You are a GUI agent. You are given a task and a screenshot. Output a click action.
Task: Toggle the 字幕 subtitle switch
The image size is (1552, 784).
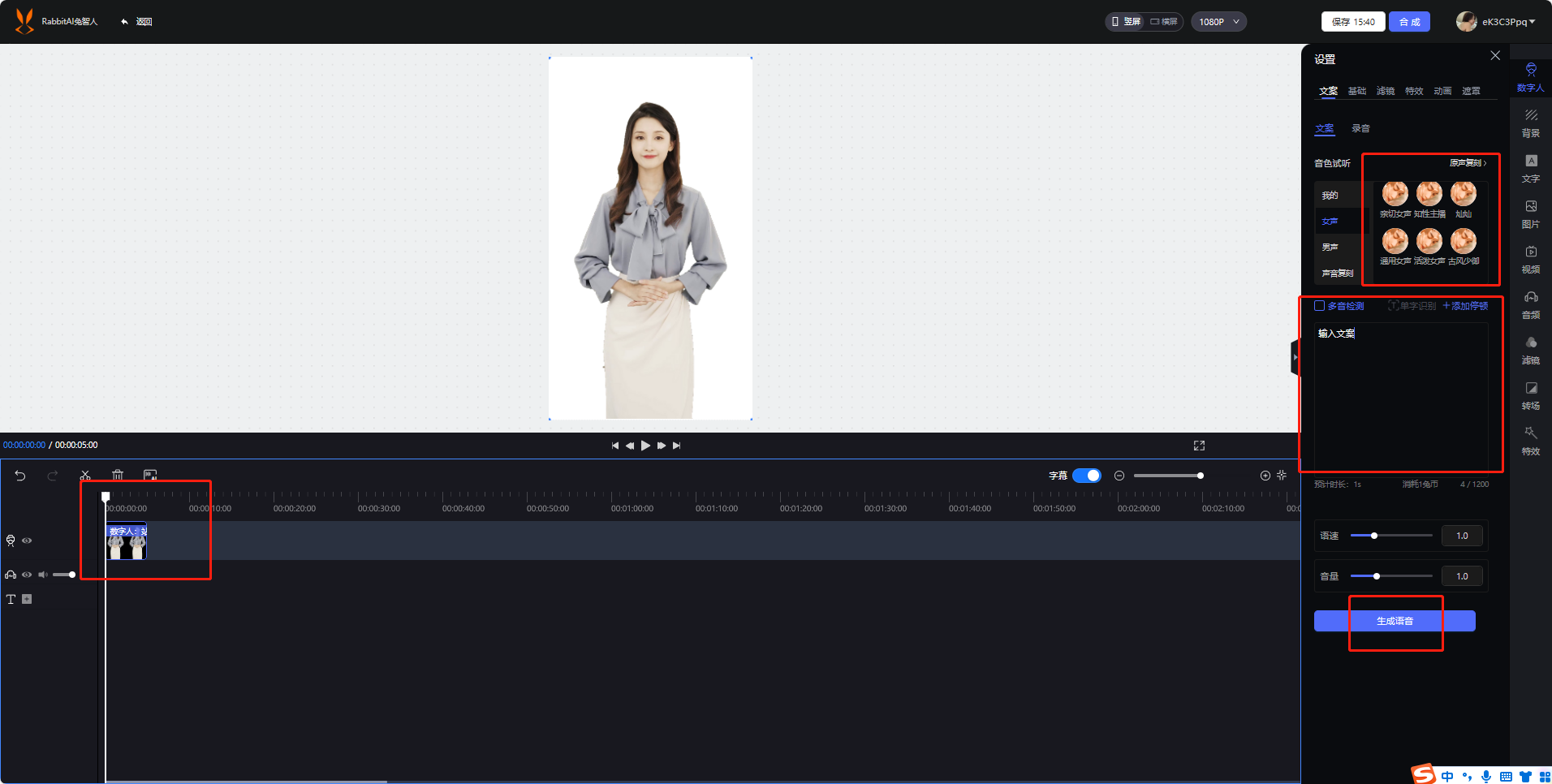pyautogui.click(x=1087, y=476)
